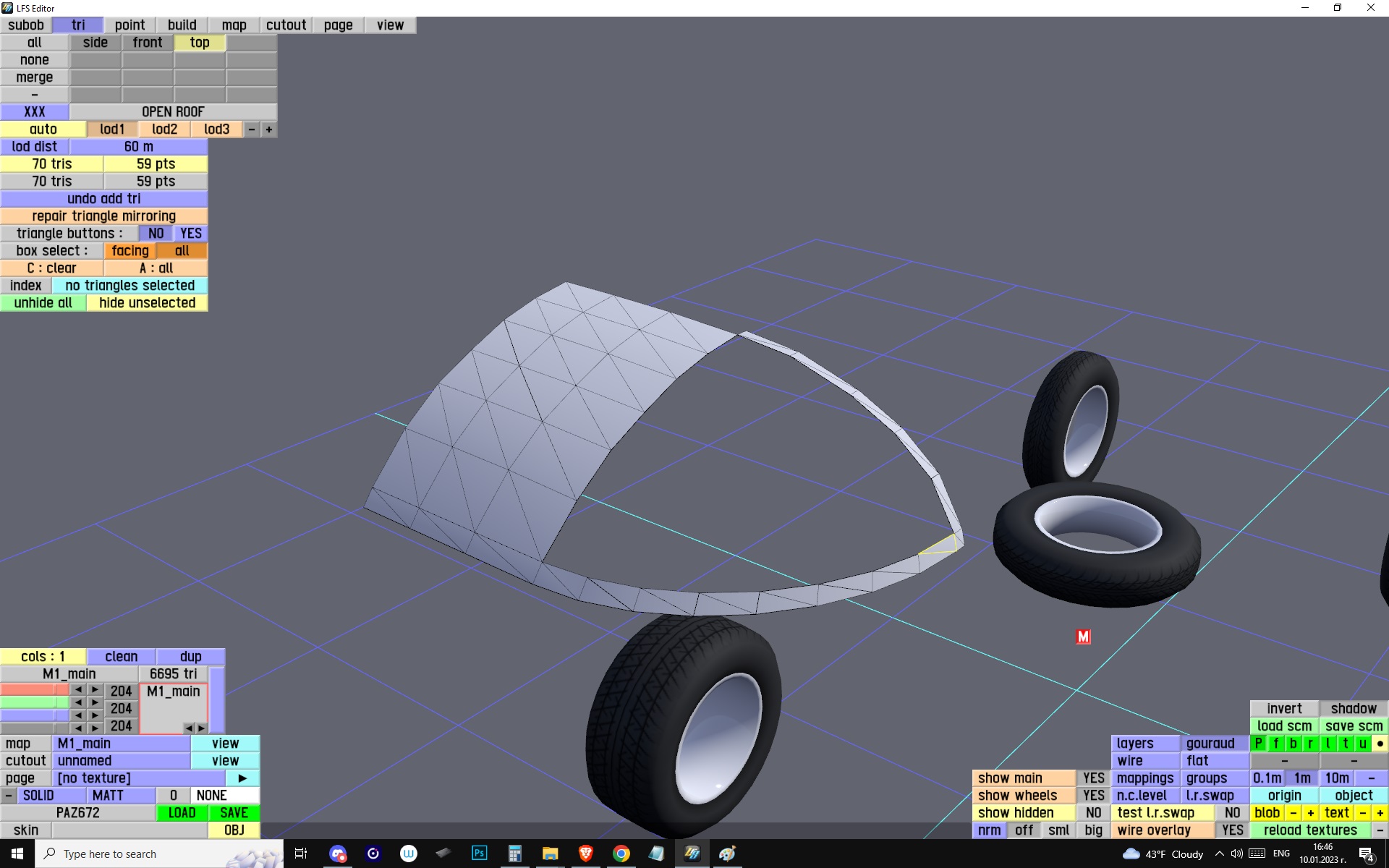Toggle wire overlay YES setting
This screenshot has width=1389, height=868.
point(1232,830)
